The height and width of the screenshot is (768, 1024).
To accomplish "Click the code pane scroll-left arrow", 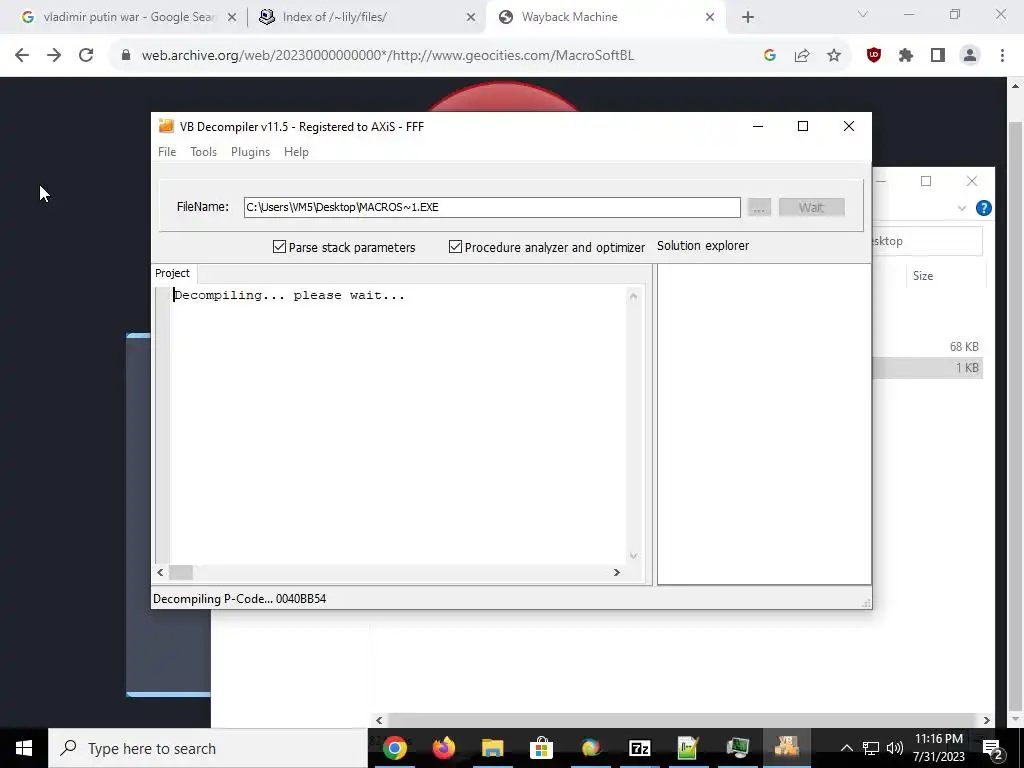I will click(161, 572).
